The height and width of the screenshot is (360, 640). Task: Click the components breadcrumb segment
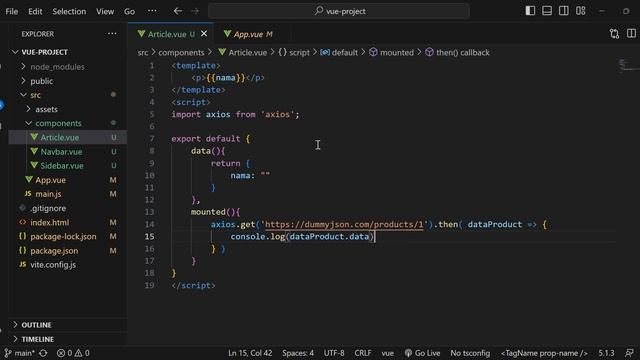tap(181, 53)
